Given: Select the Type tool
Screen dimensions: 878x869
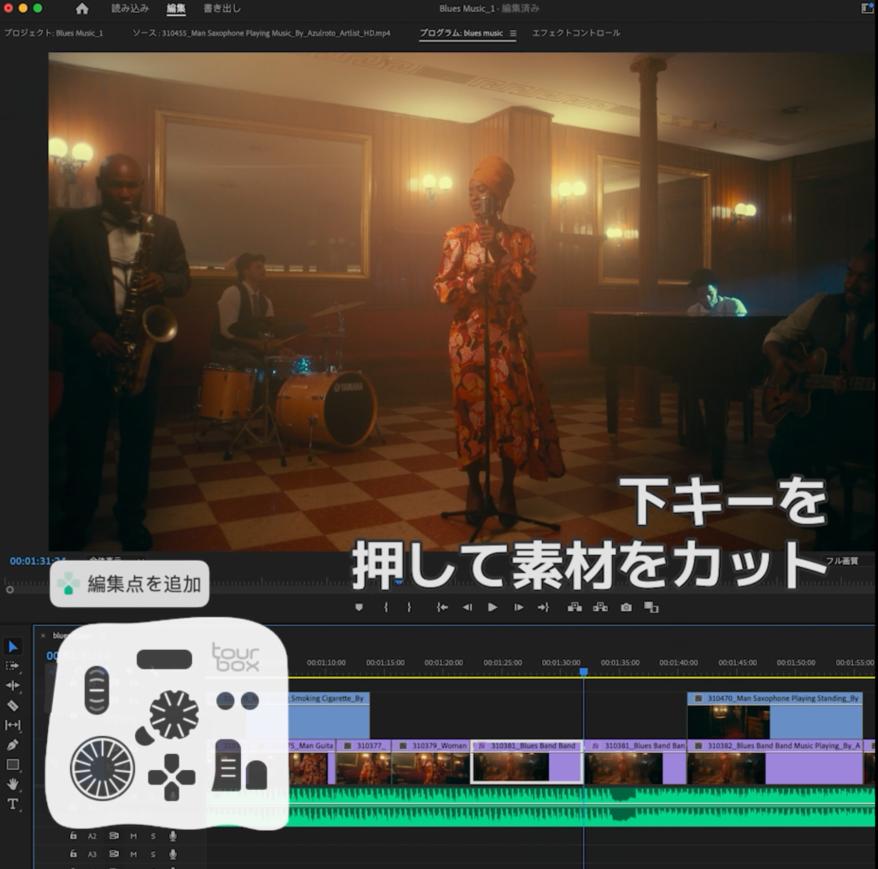Looking at the screenshot, I should point(13,804).
